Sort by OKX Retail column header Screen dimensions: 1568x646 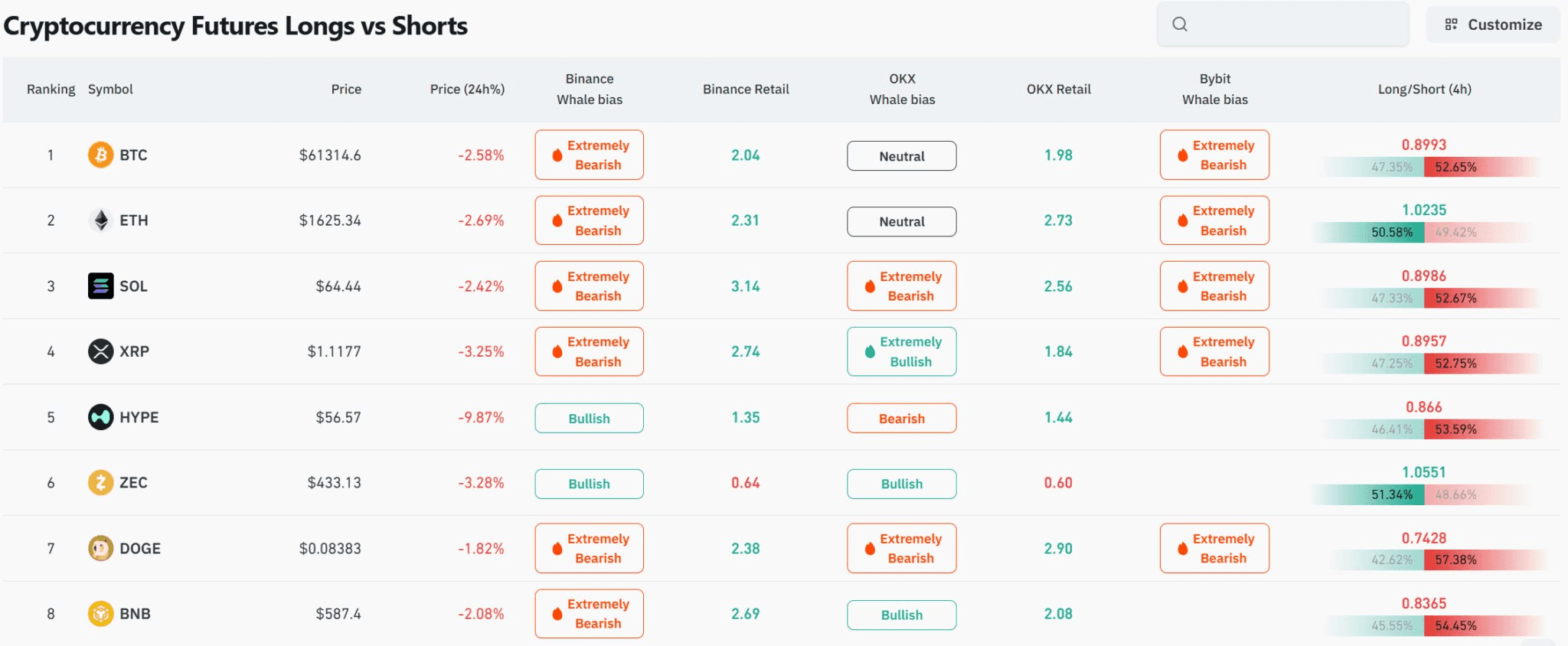point(1058,89)
